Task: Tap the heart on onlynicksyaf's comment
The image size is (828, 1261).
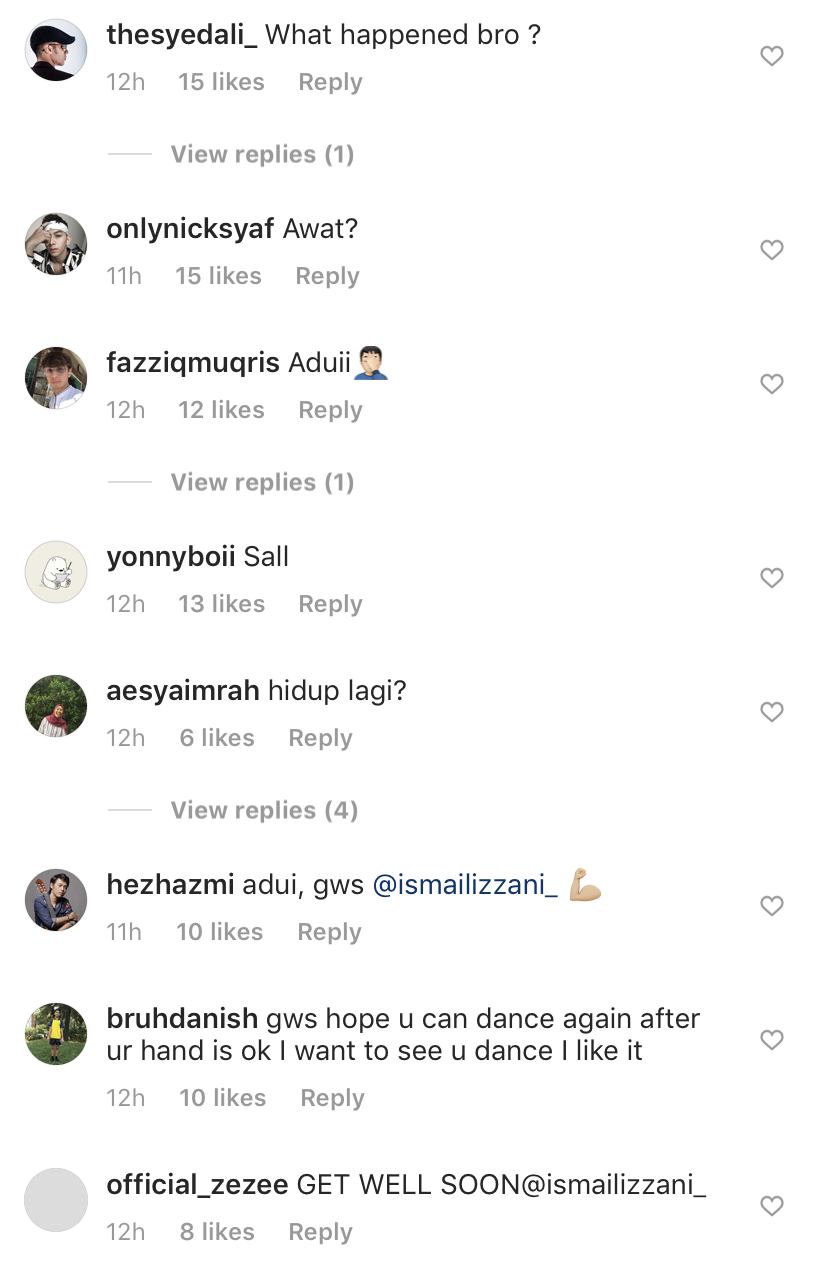Action: [x=771, y=250]
